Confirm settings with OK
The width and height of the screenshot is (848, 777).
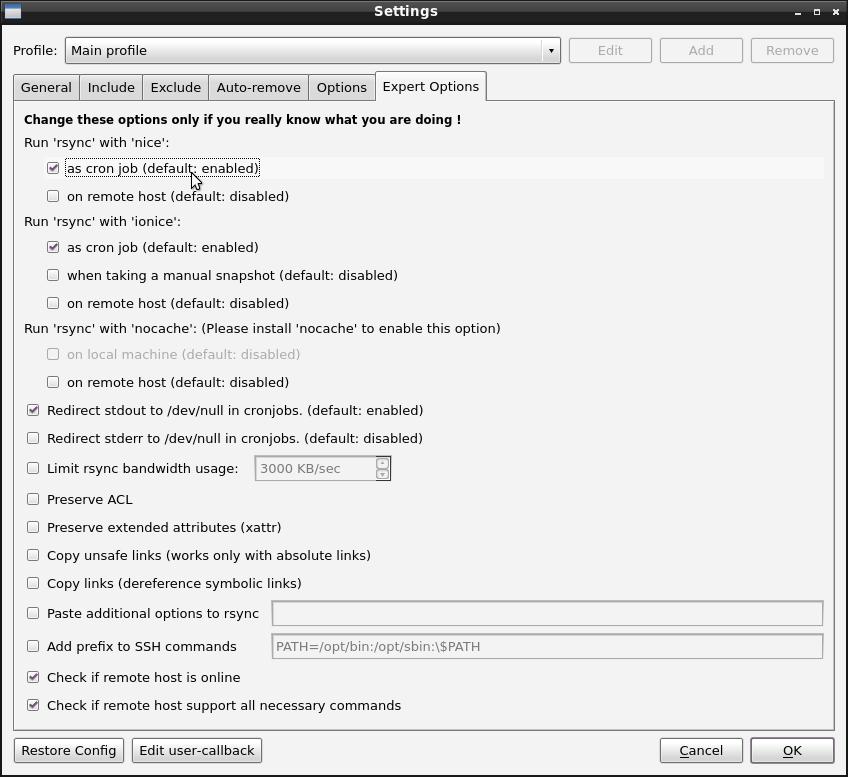(x=791, y=750)
